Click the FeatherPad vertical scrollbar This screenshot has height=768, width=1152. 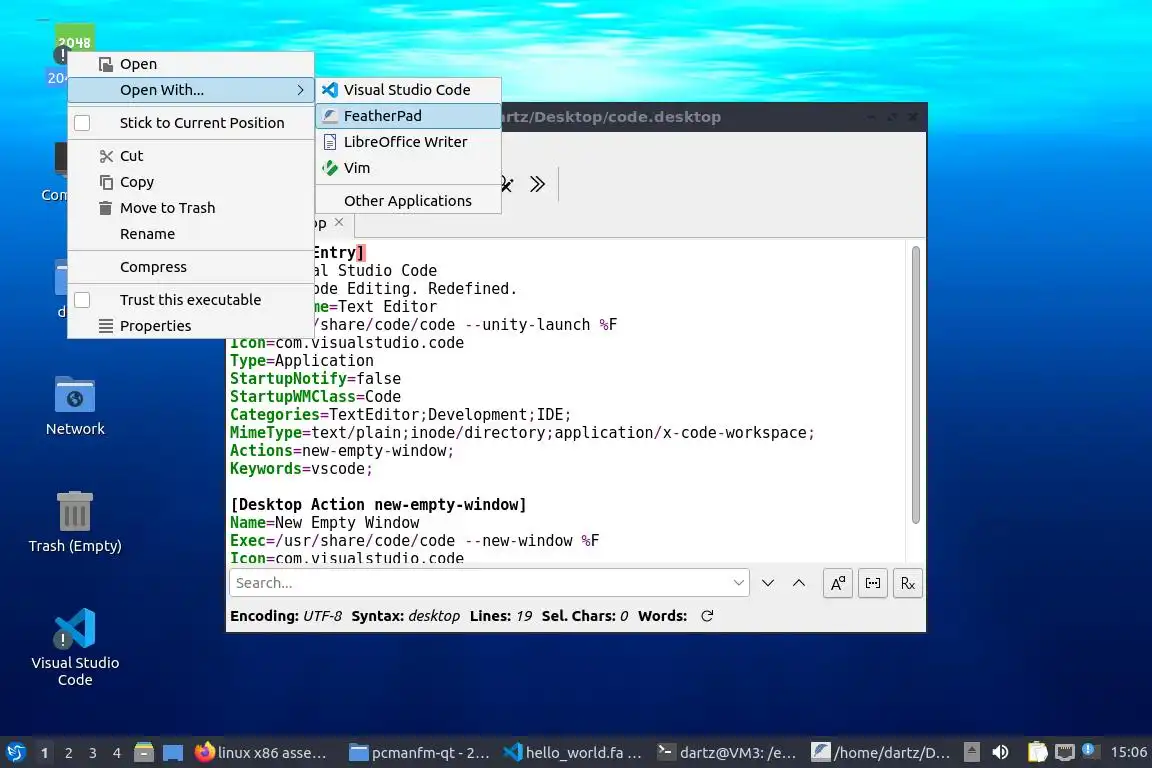pos(915,385)
